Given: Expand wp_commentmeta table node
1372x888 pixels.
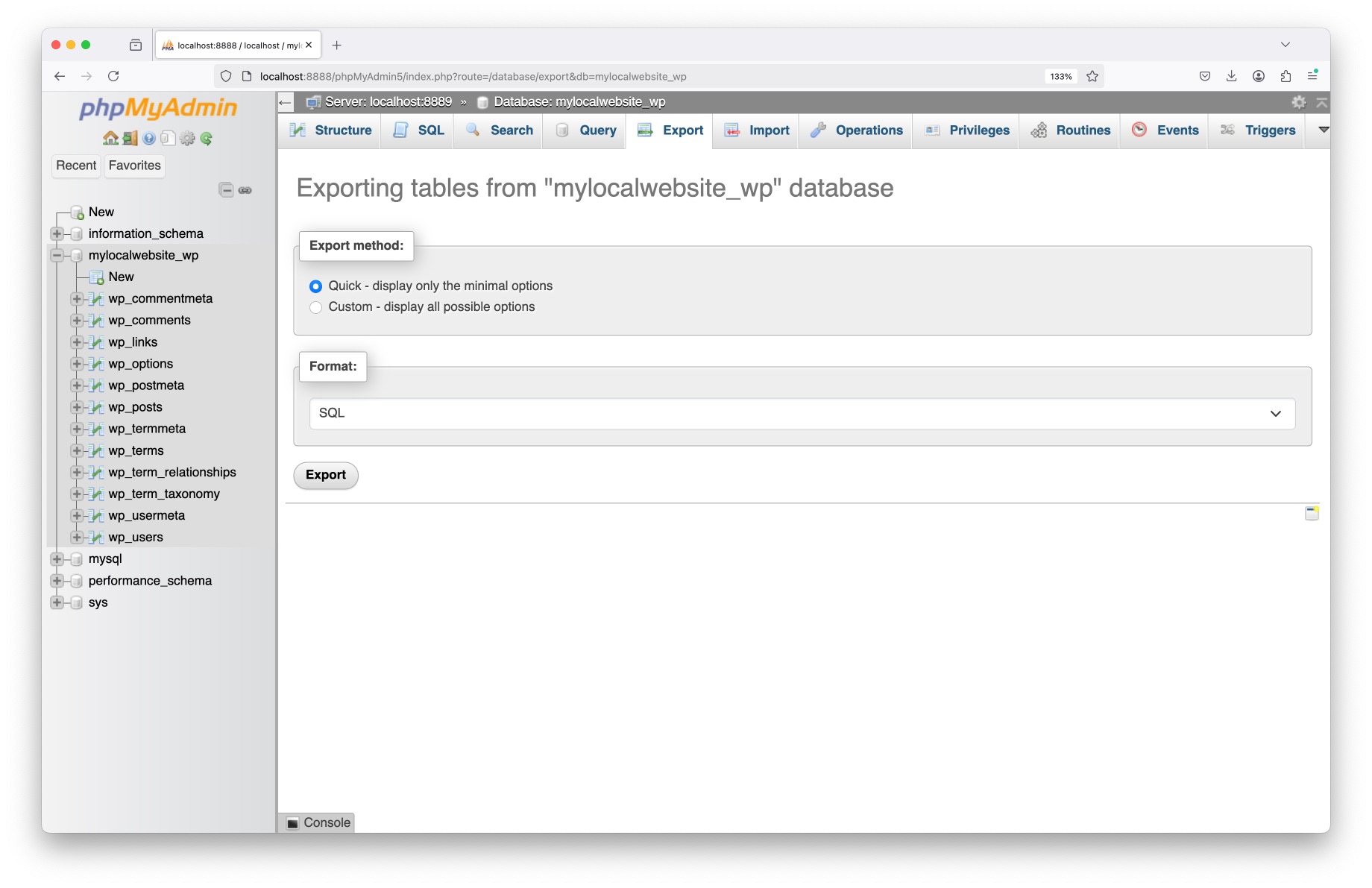Looking at the screenshot, I should pos(77,299).
